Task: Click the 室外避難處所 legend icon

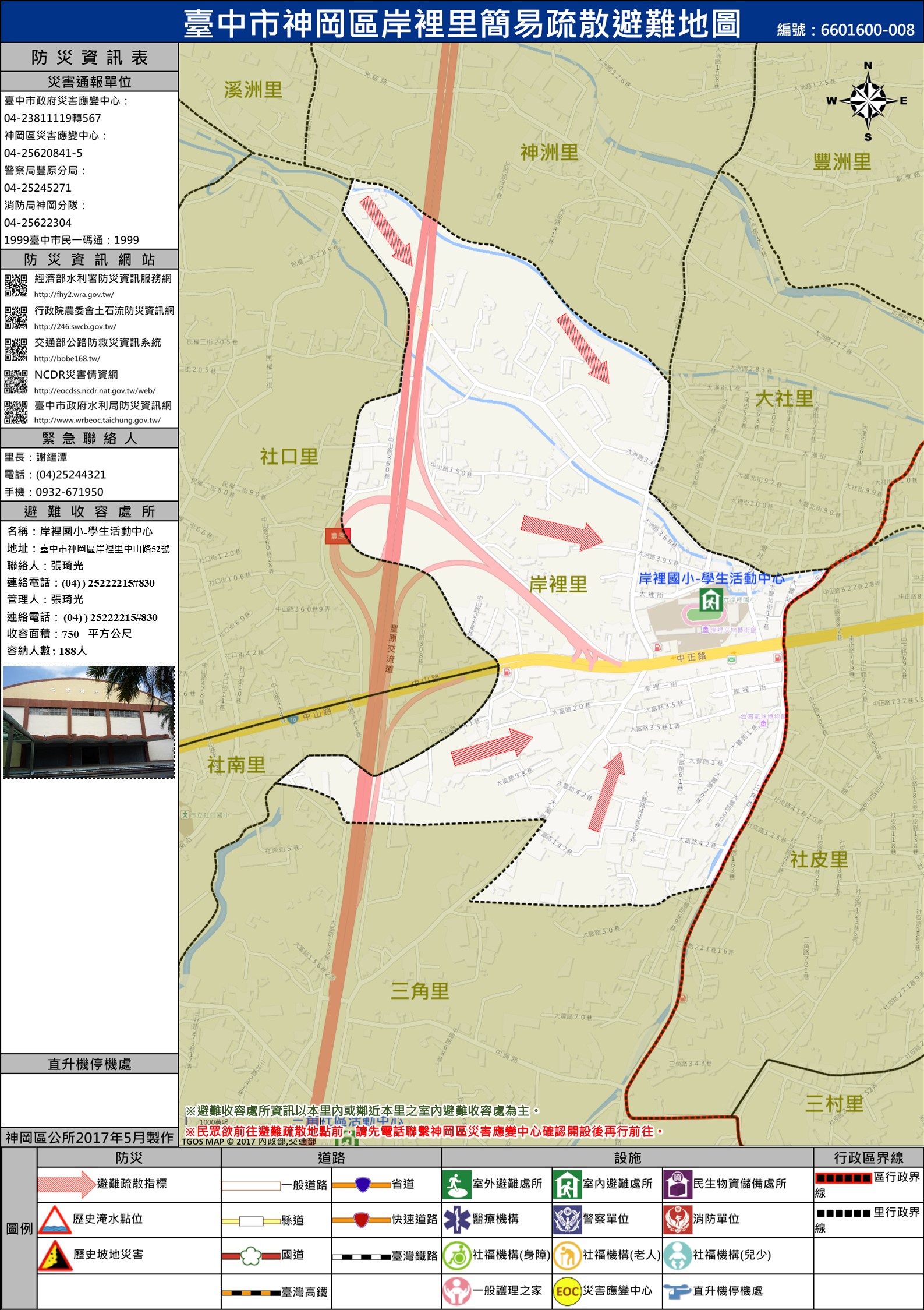Action: (456, 1184)
